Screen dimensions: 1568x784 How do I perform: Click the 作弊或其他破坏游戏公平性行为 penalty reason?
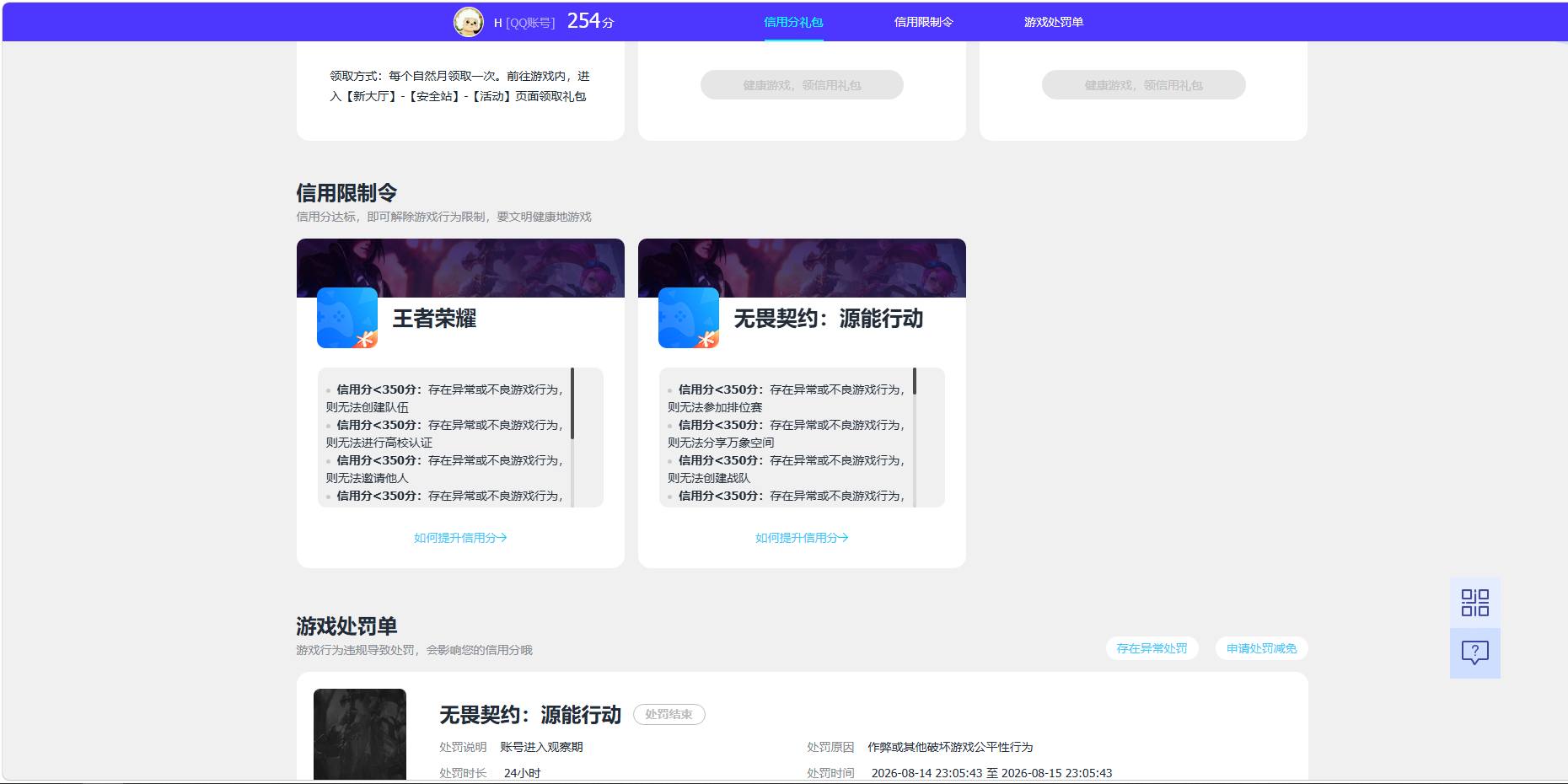[x=950, y=747]
